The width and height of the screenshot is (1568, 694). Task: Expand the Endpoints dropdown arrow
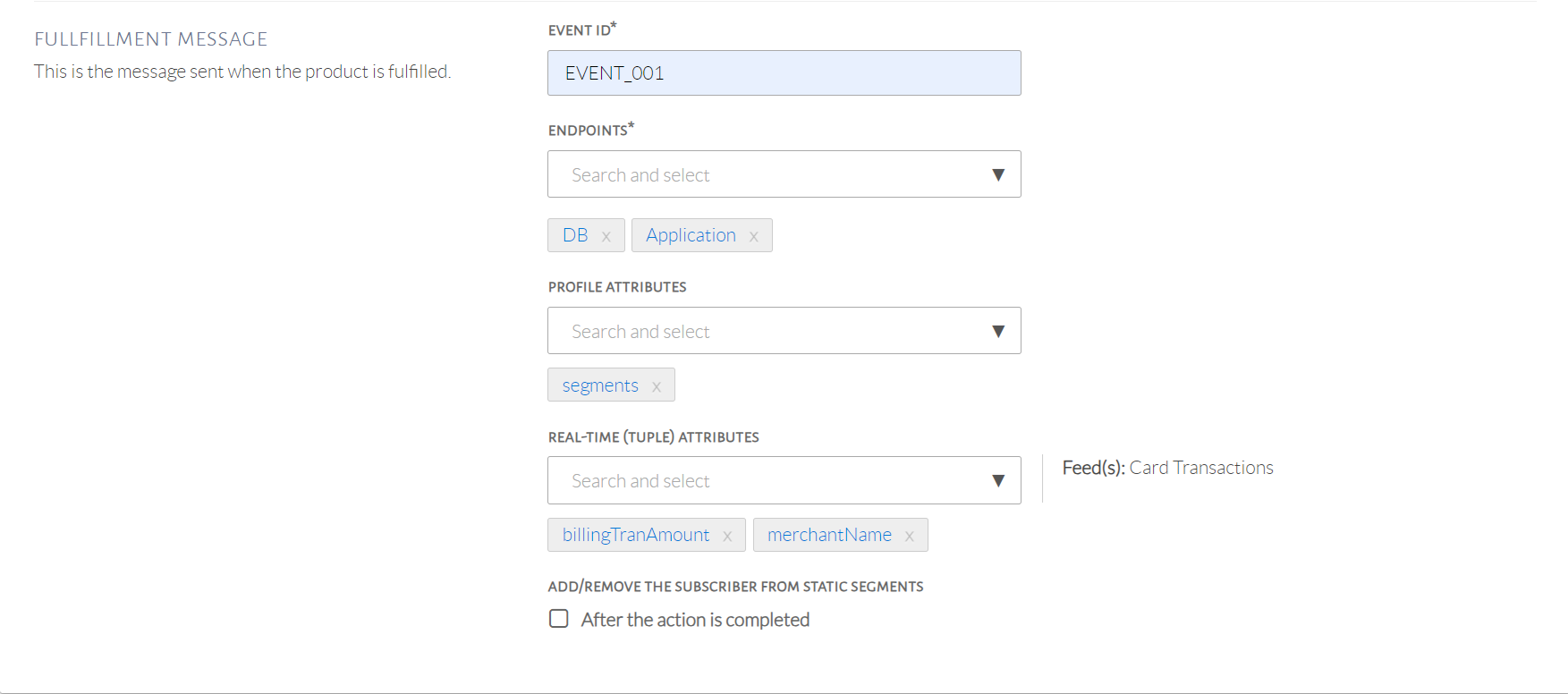998,174
